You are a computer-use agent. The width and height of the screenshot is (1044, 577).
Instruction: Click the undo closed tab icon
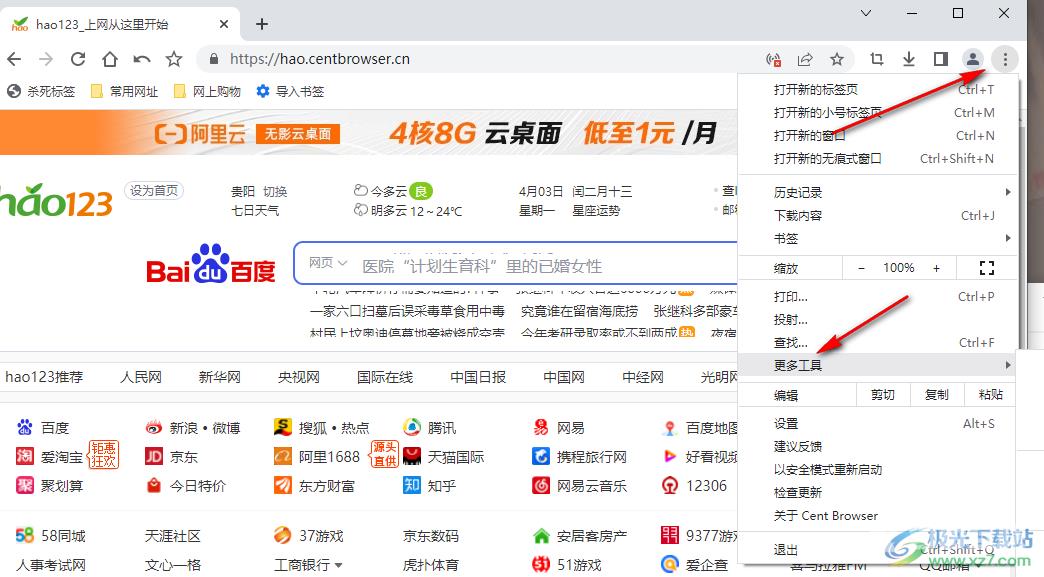coord(142,59)
